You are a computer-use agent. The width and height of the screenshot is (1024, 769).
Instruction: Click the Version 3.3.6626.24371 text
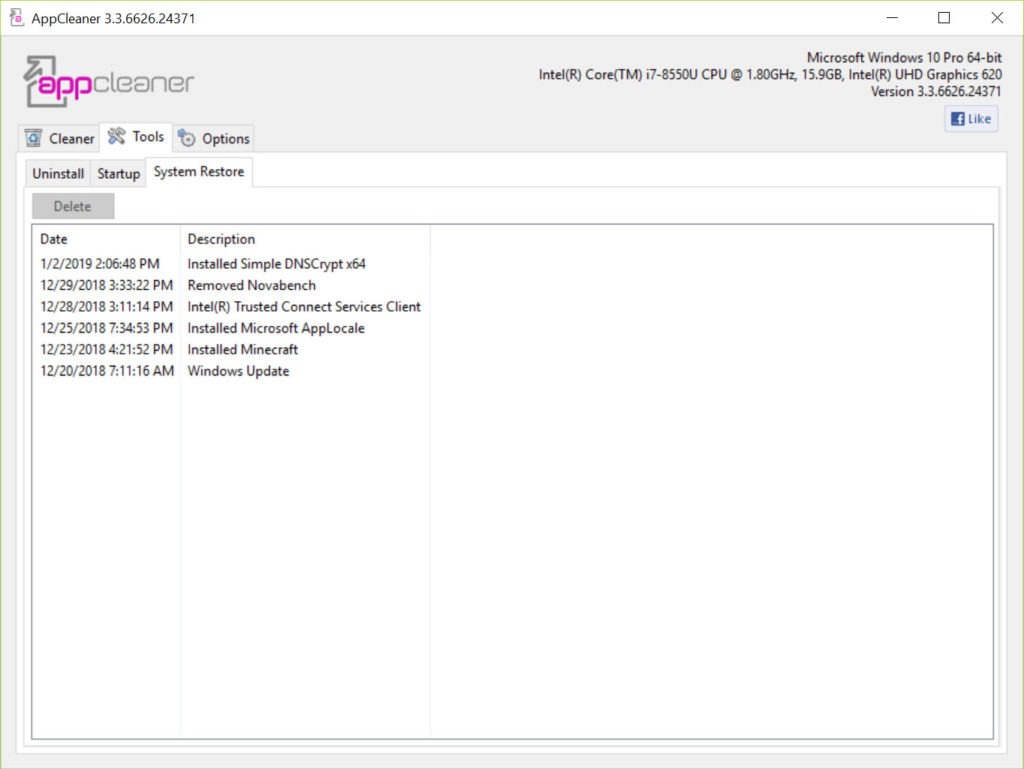(936, 91)
